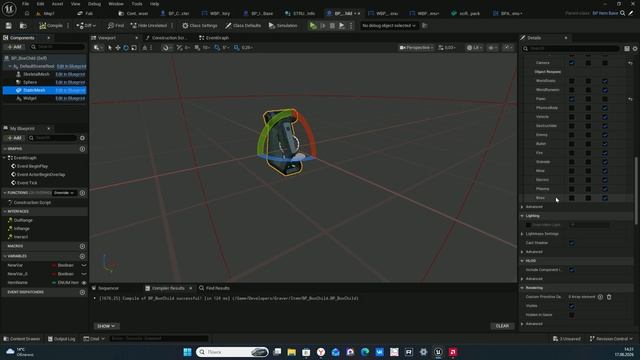
Task: Open the functions Override dropdown
Action: [x=64, y=193]
